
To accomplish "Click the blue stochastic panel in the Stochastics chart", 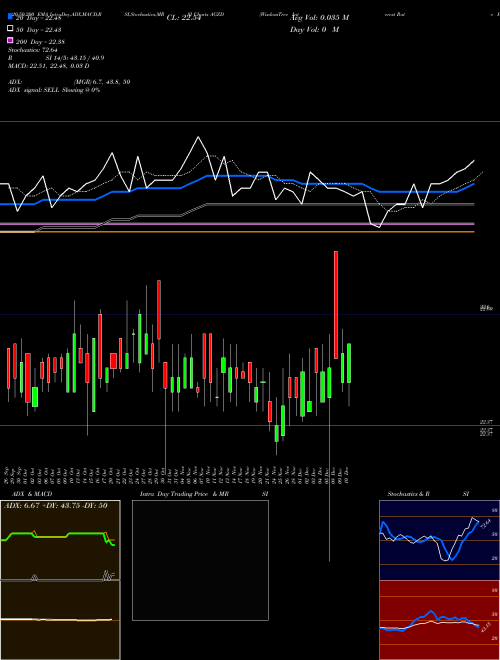I will 439,540.
